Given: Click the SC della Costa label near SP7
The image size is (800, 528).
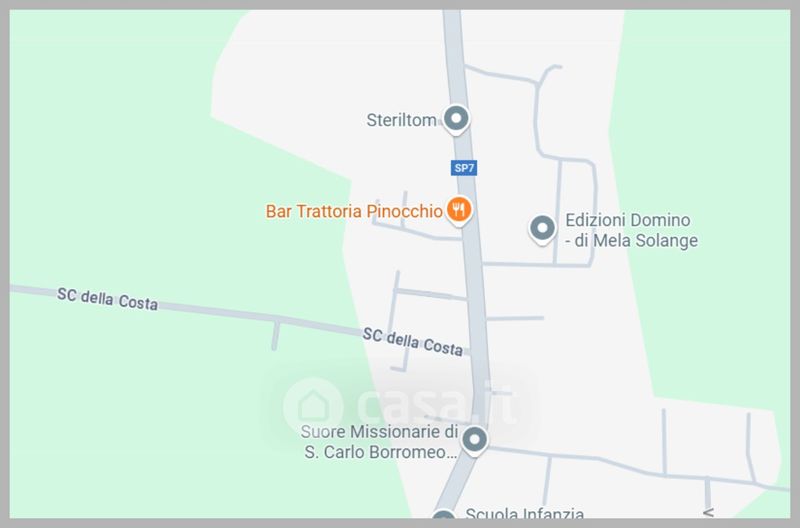Looking at the screenshot, I should (413, 342).
